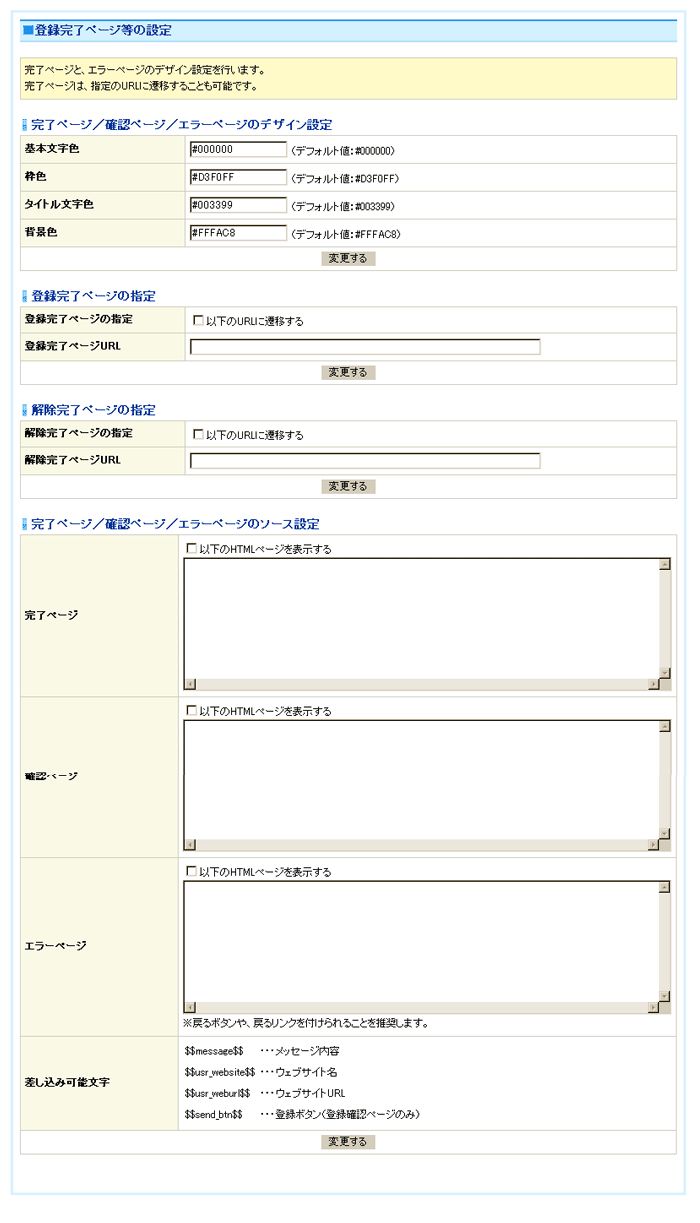
Task: Click the 解除完了ページURL text field
Action: coord(365,461)
